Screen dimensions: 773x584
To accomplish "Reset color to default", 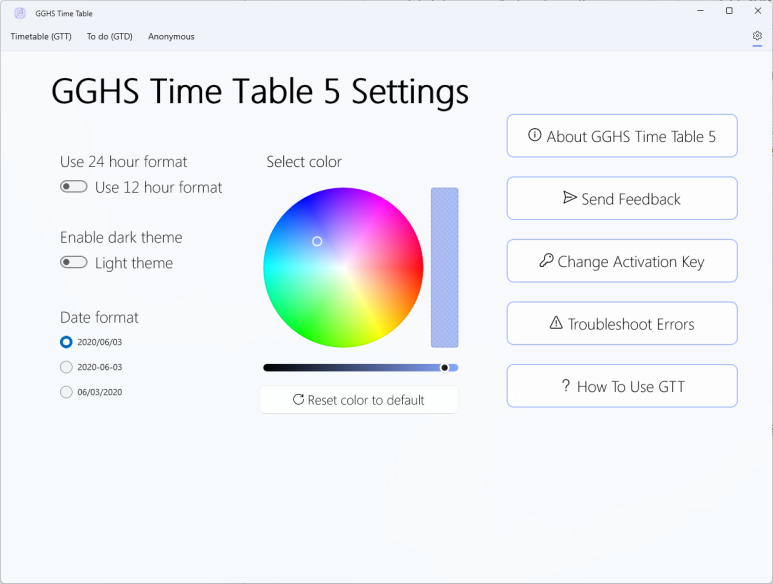I will coord(359,400).
